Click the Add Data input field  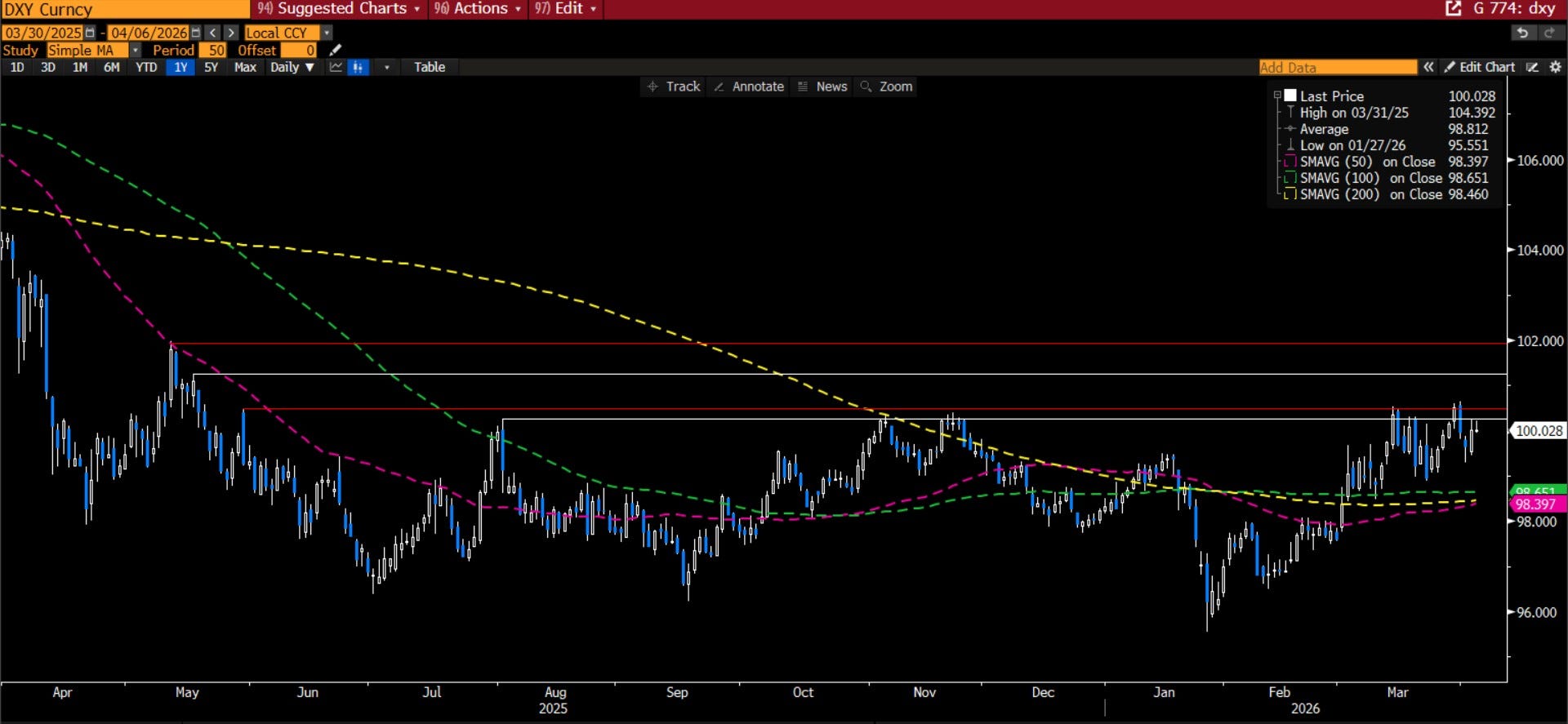click(x=1337, y=67)
